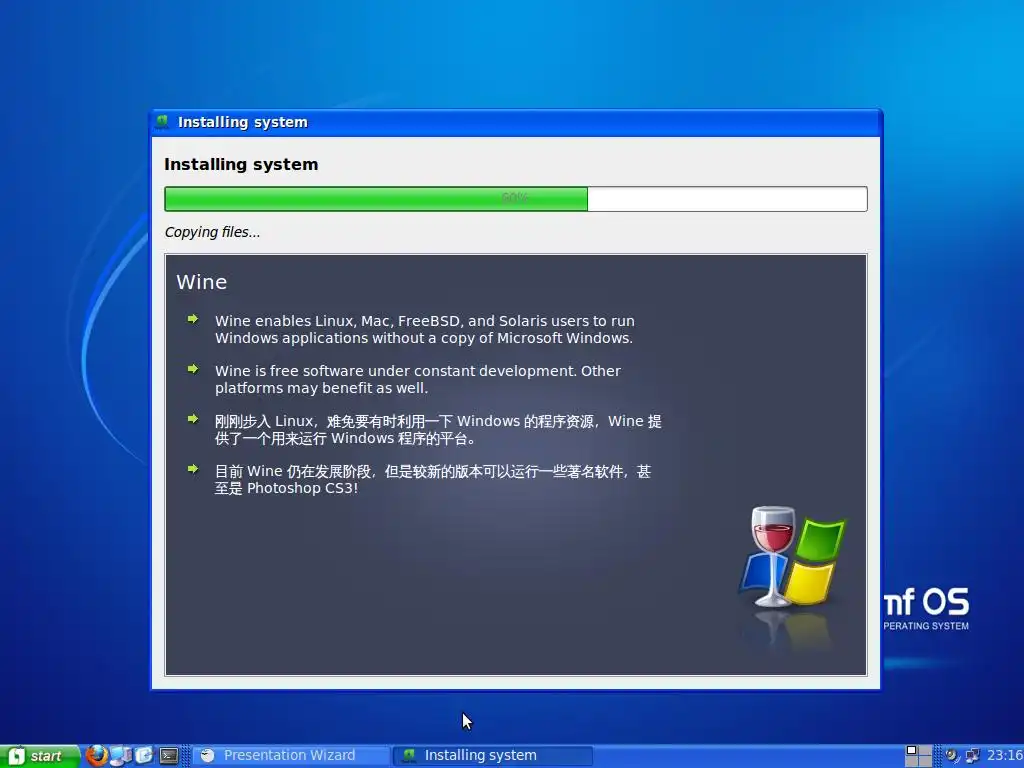Click the 'Installing system' bold heading
The height and width of the screenshot is (768, 1024).
tap(241, 165)
